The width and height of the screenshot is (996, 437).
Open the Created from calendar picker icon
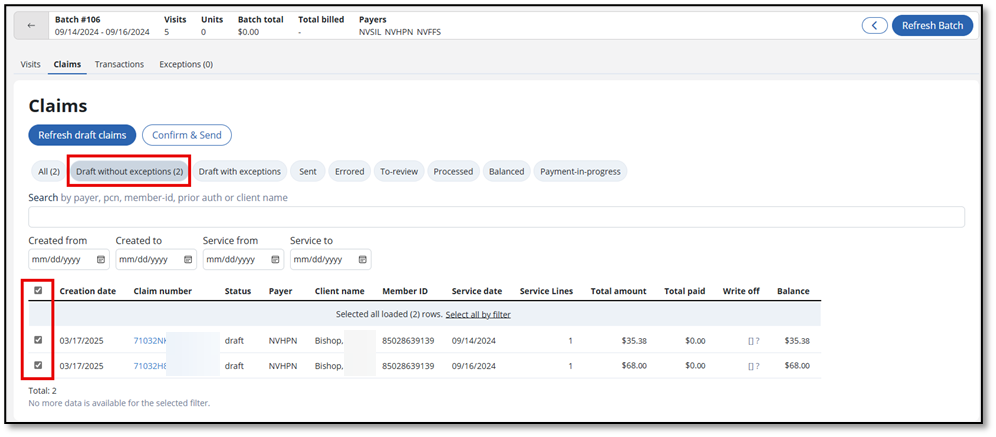coord(101,260)
